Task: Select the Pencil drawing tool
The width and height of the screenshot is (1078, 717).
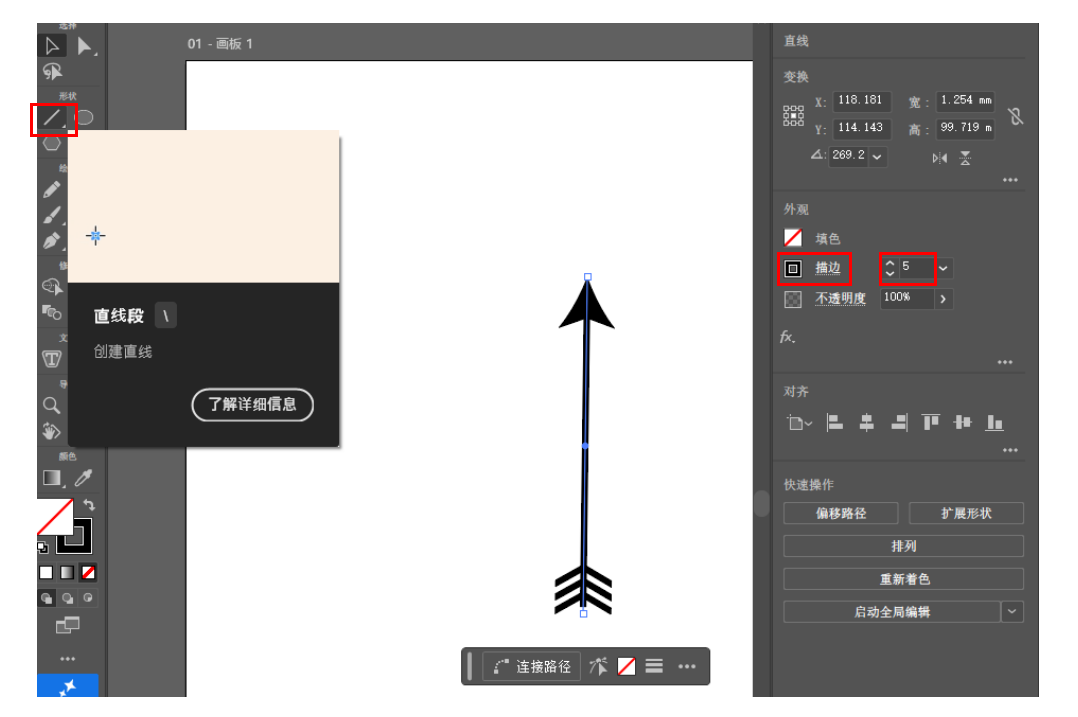Action: pyautogui.click(x=52, y=189)
